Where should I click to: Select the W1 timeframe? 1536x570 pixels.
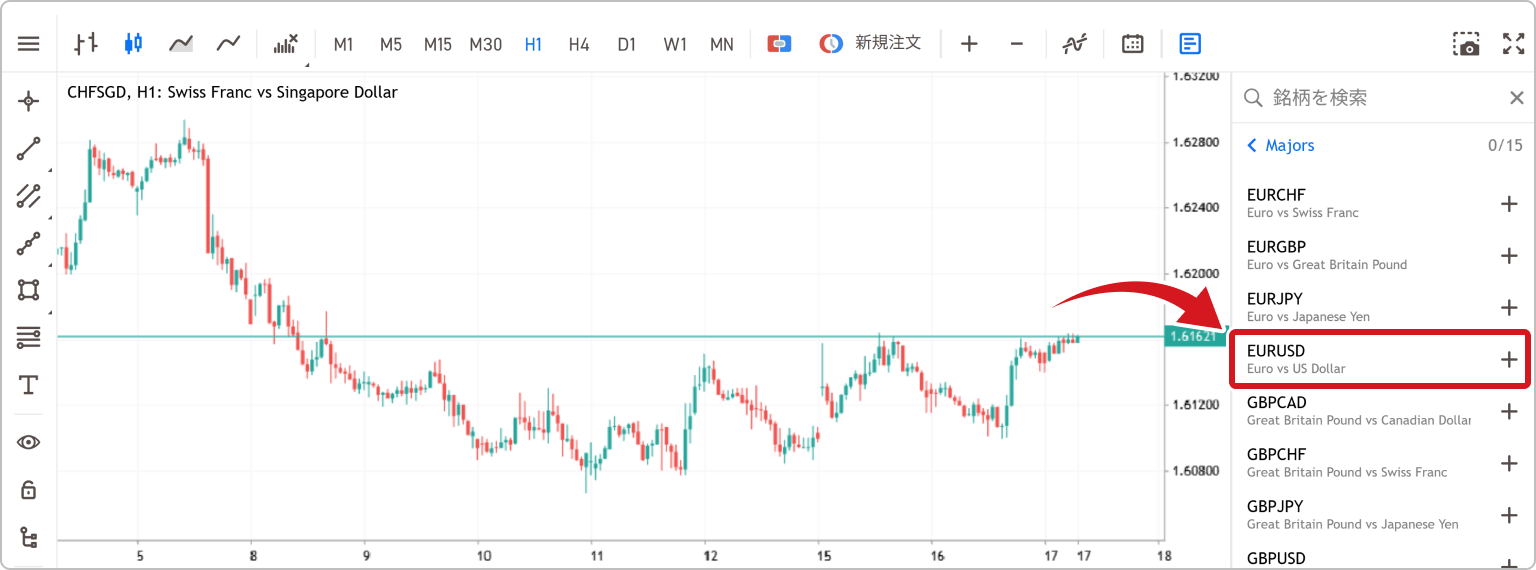[x=675, y=45]
